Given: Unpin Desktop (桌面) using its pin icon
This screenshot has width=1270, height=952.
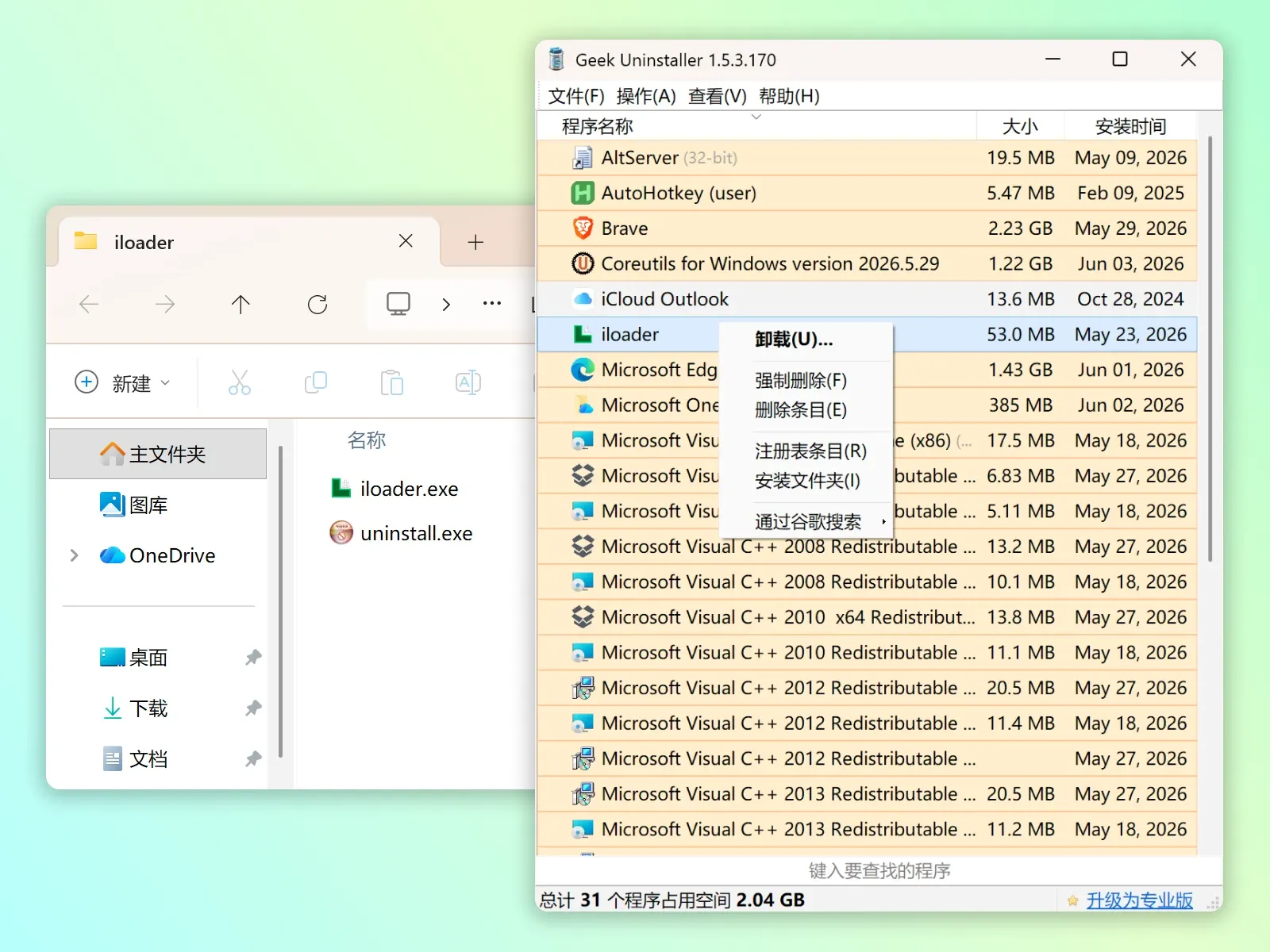Looking at the screenshot, I should tap(253, 657).
